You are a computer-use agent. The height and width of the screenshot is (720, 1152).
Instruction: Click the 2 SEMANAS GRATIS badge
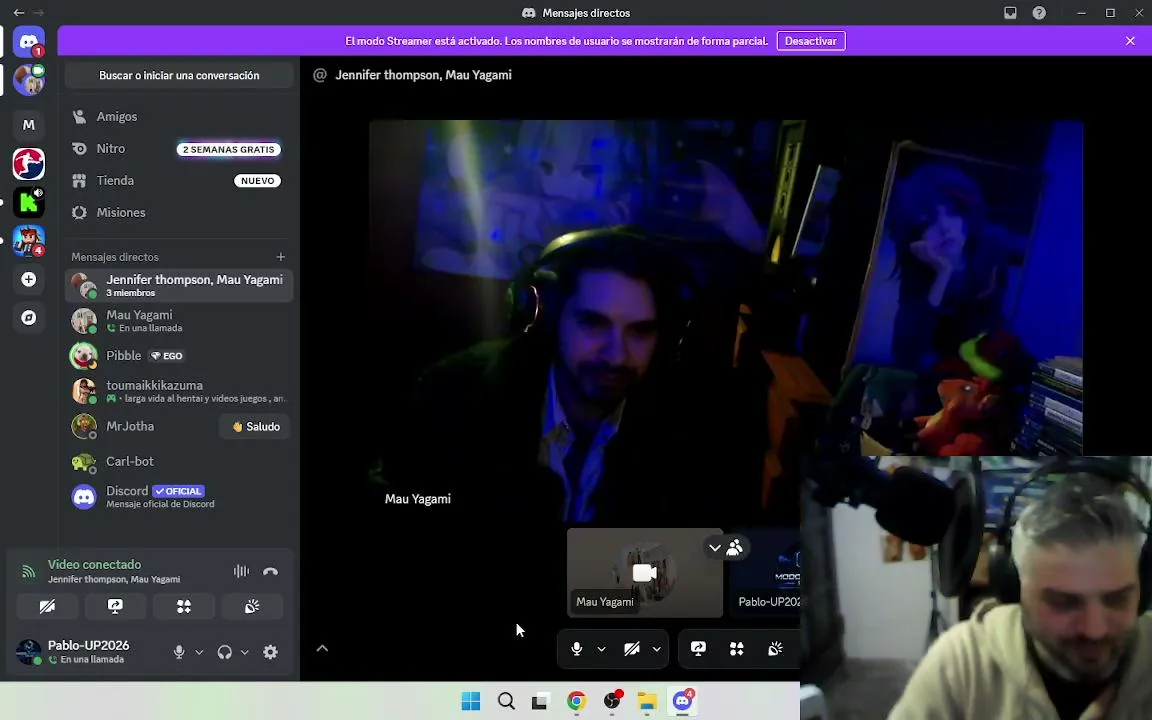pyautogui.click(x=228, y=149)
